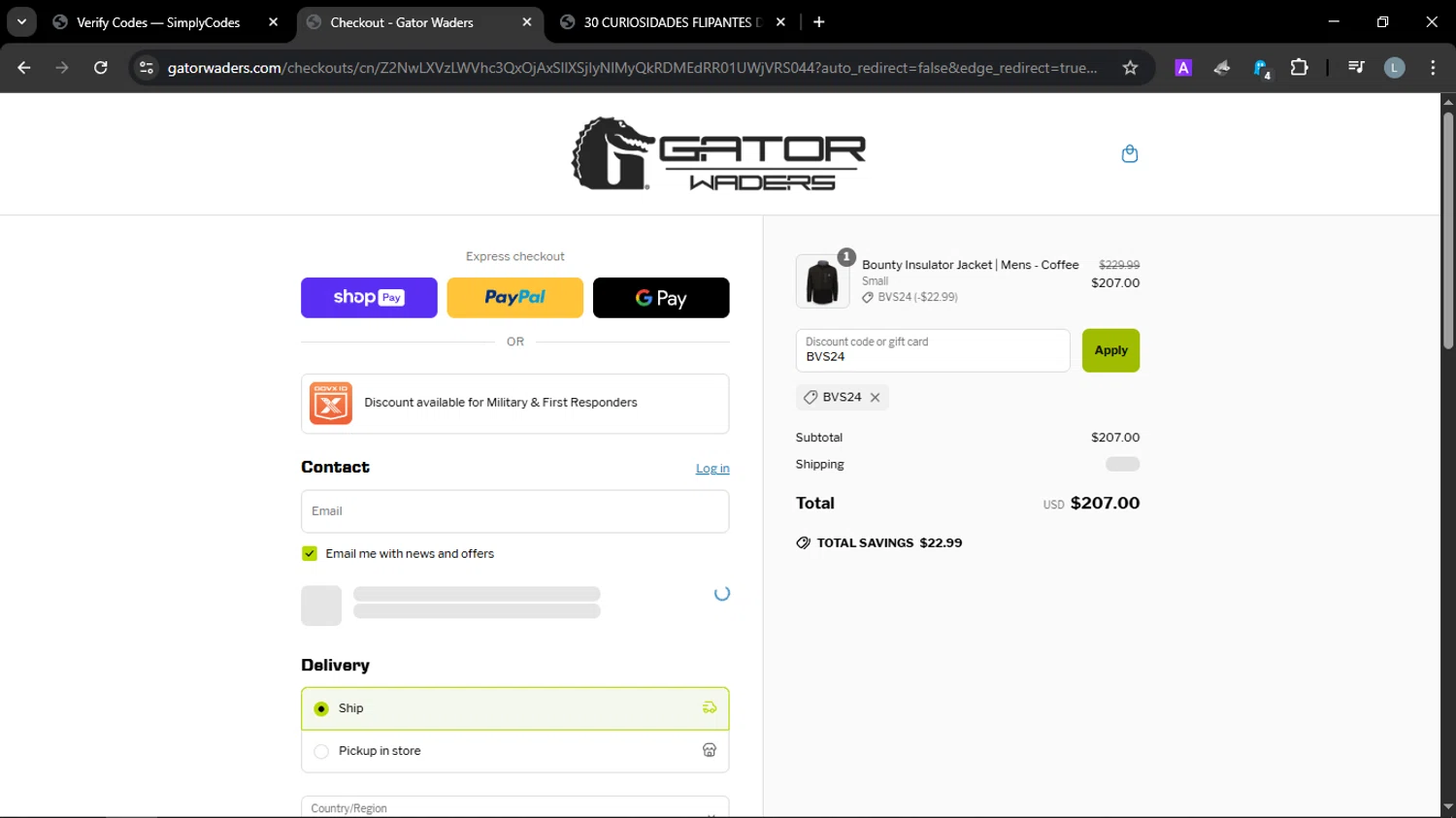Click the forward navigation arrow
The image size is (1456, 818).
(62, 67)
